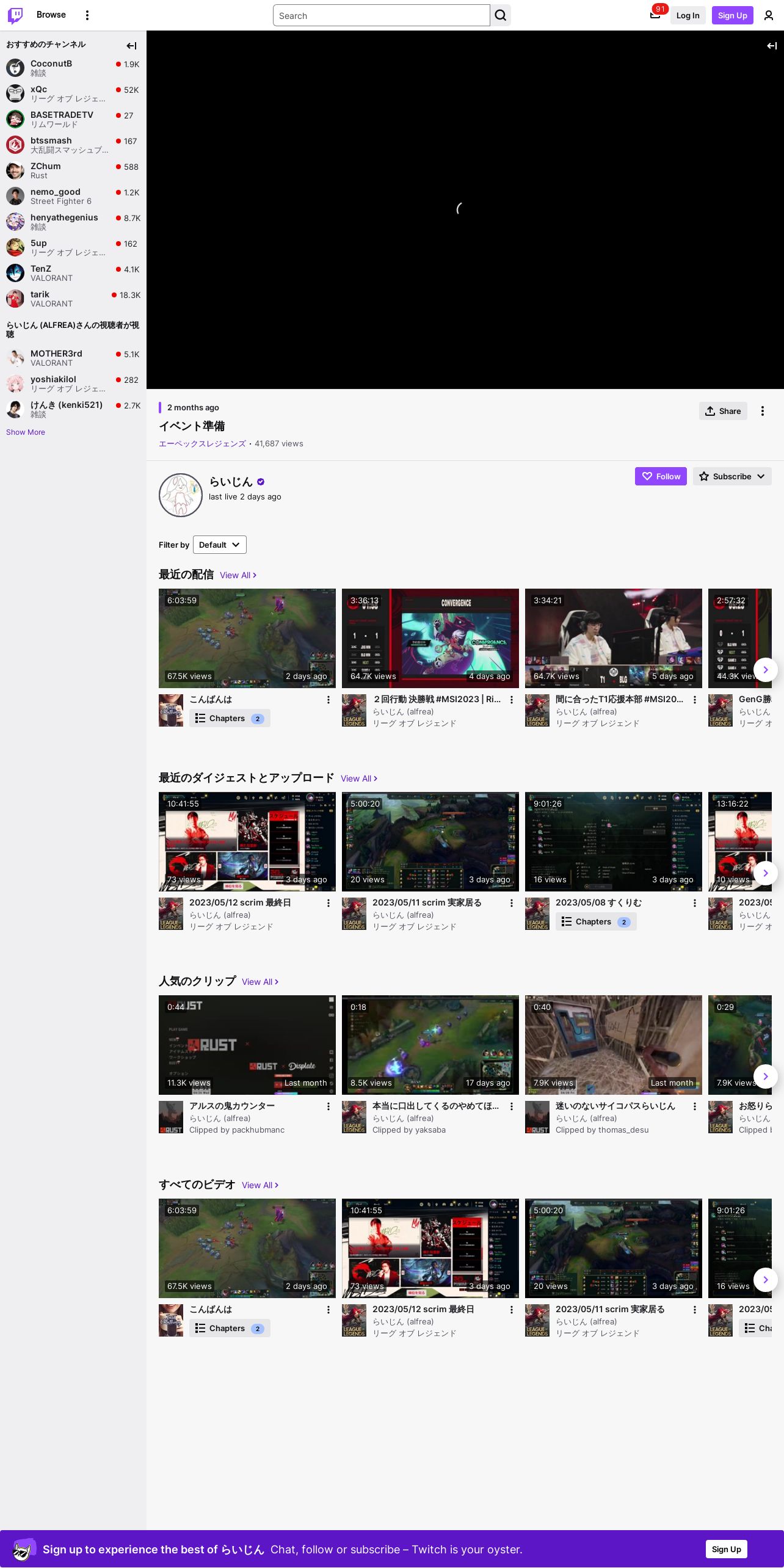This screenshot has width=784, height=1568.
Task: Select けんき (kenki521) in the sidebar
Action: tap(73, 409)
